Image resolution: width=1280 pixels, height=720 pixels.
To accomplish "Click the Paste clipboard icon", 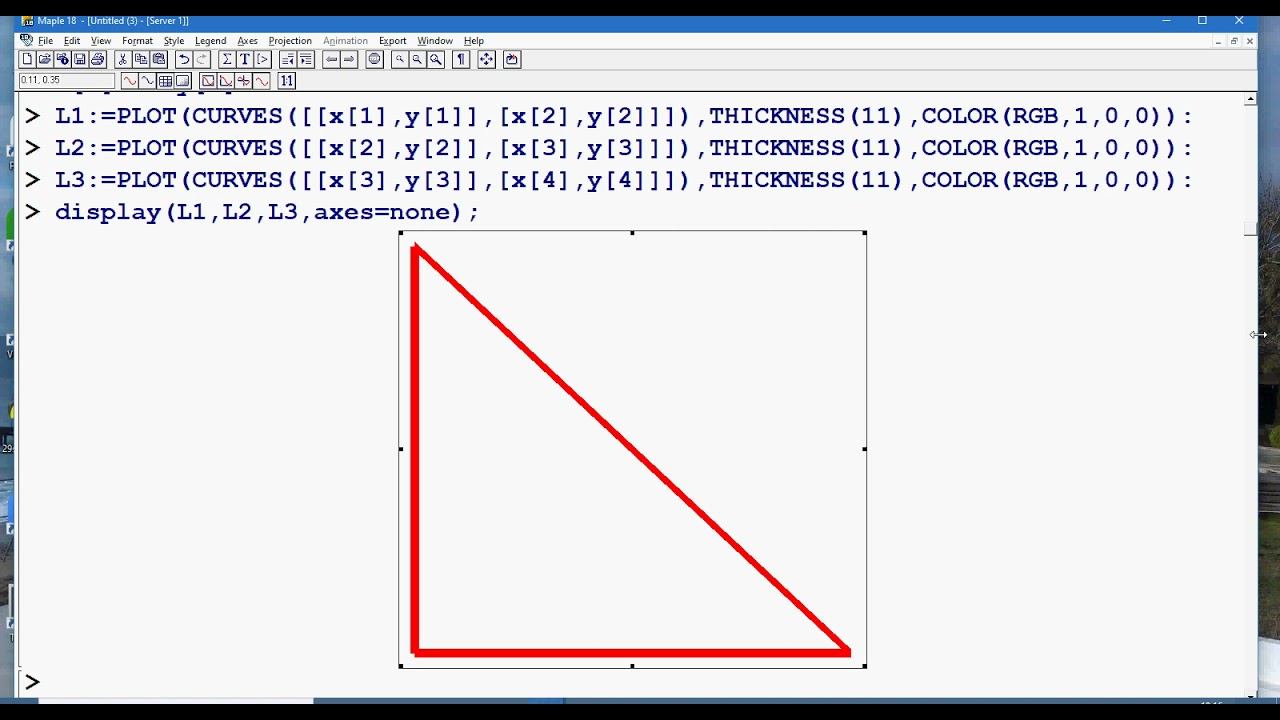I will [x=158, y=59].
